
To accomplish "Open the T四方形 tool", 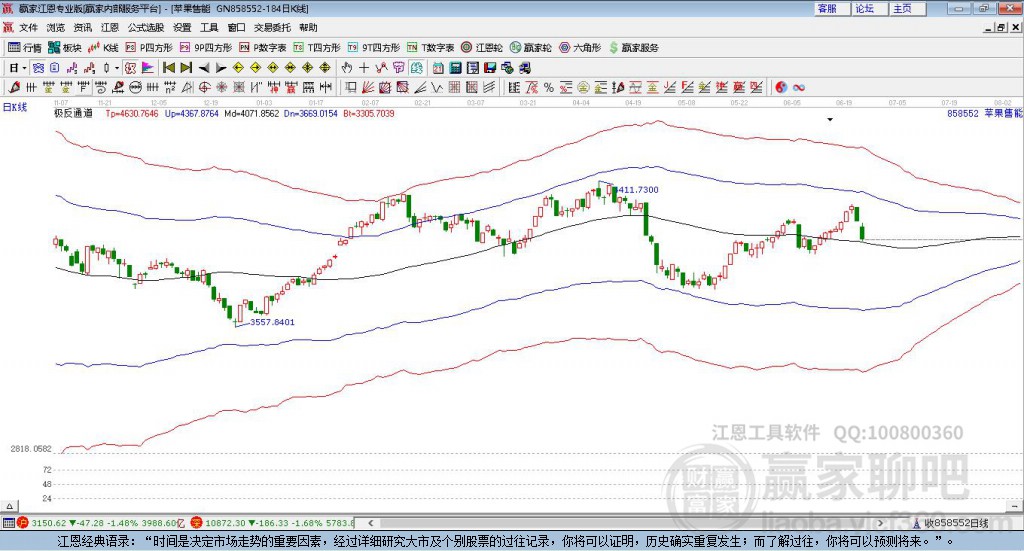I will [317, 48].
